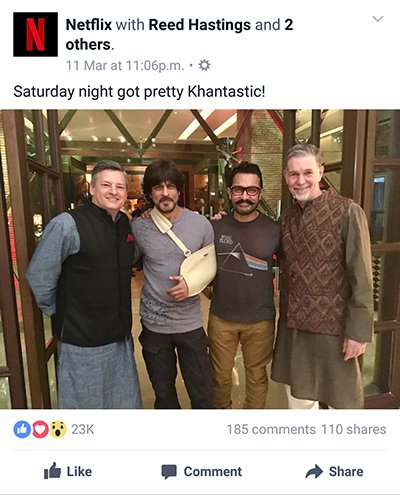Open the 23K reactions count
This screenshot has height=495, width=400.
[83, 429]
